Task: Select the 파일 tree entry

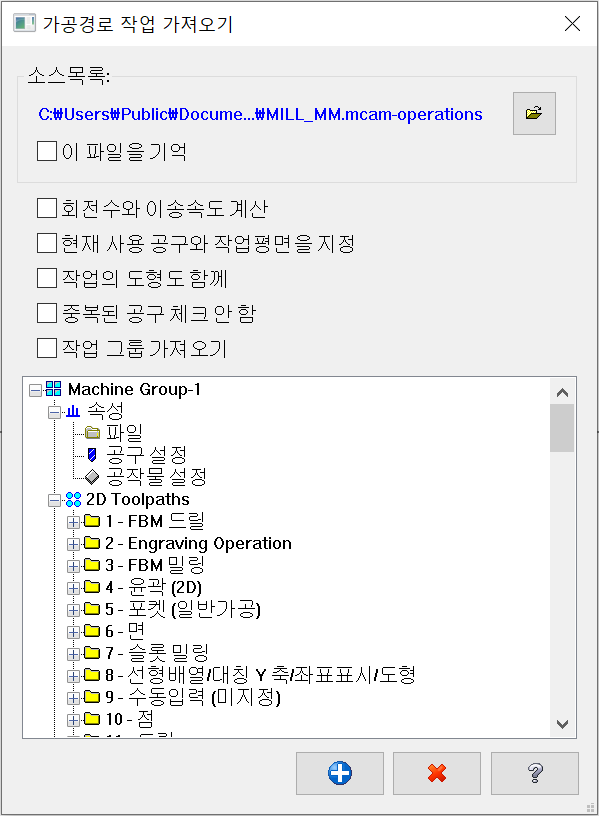Action: tap(124, 432)
